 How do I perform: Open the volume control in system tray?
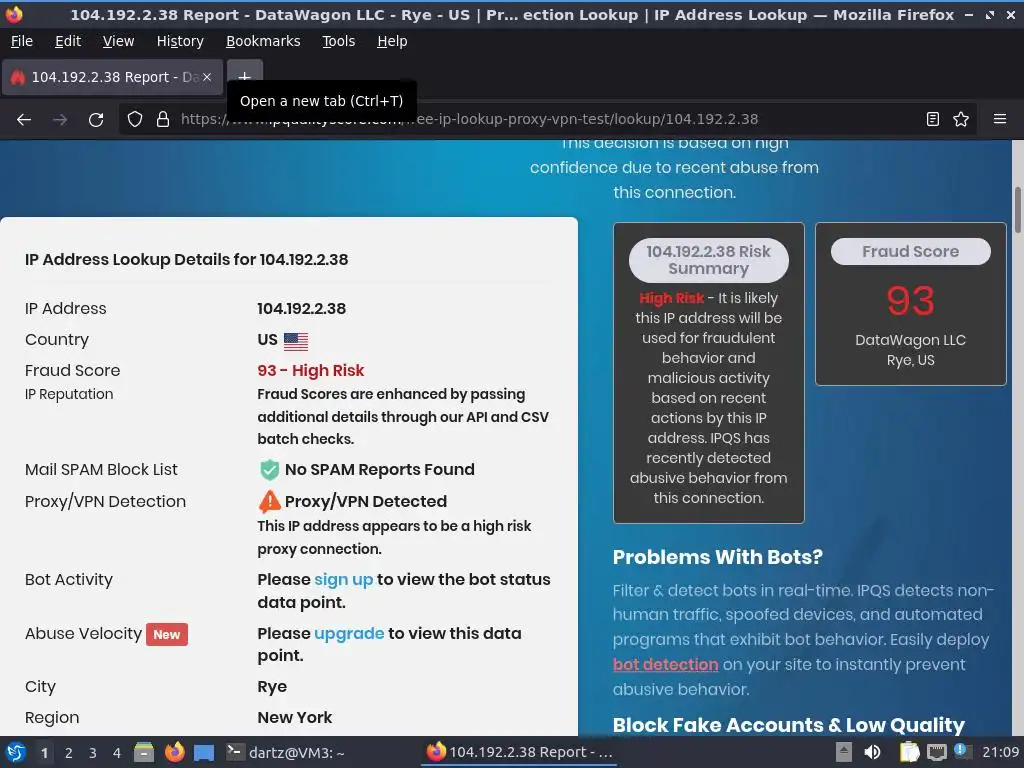(x=872, y=752)
